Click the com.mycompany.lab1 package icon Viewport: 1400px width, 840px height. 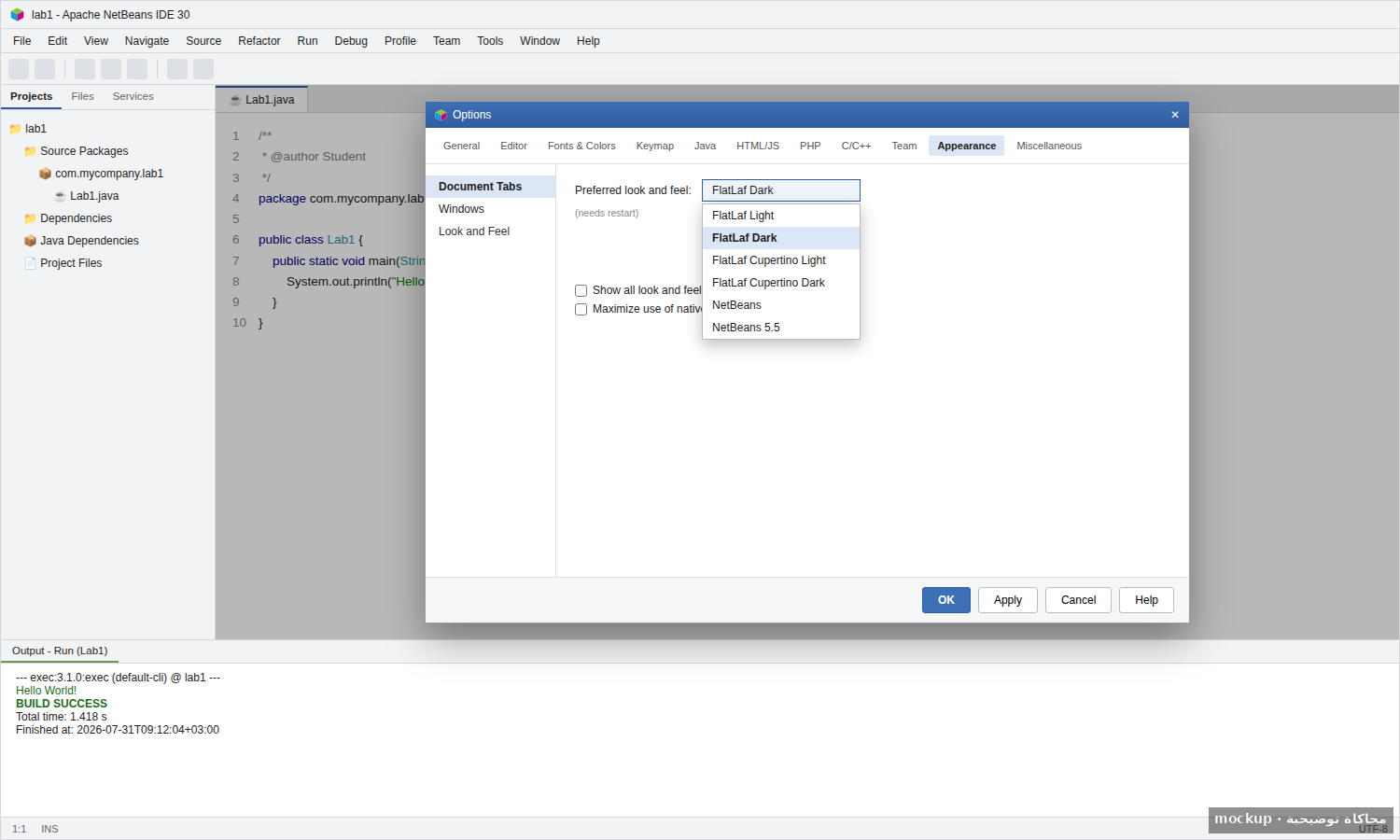tap(45, 174)
